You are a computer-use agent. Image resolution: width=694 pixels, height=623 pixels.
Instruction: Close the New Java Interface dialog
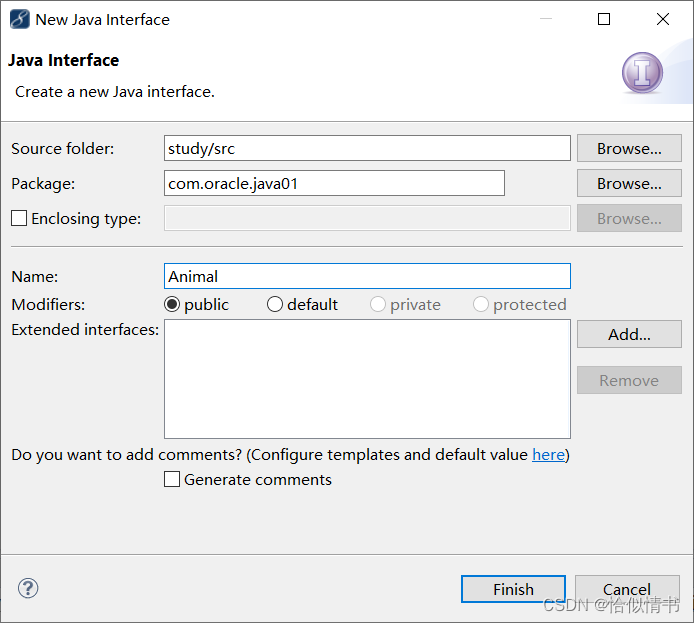663,19
